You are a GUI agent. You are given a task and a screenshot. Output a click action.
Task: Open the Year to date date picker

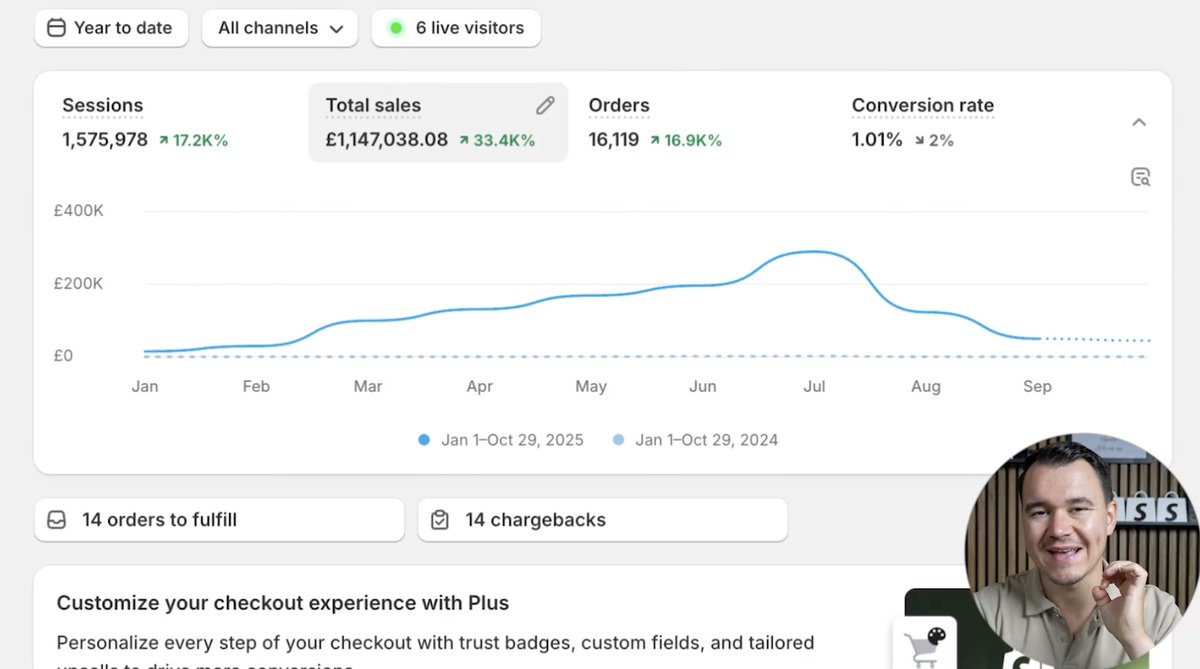point(111,28)
